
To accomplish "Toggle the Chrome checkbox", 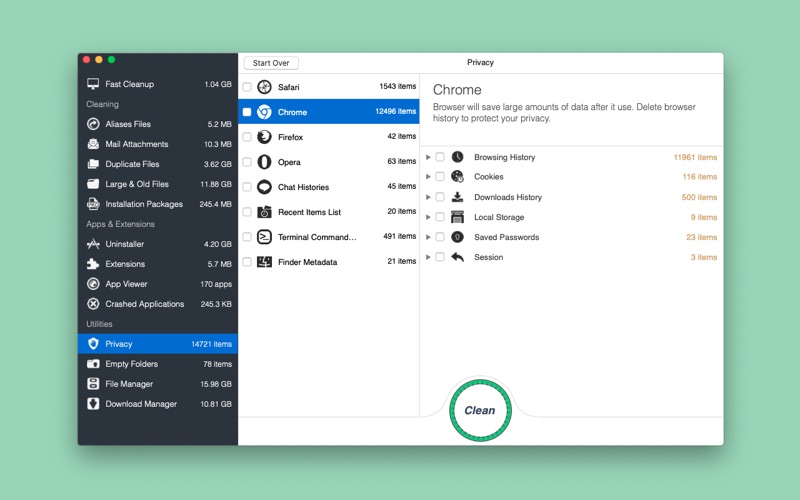I will tap(247, 112).
